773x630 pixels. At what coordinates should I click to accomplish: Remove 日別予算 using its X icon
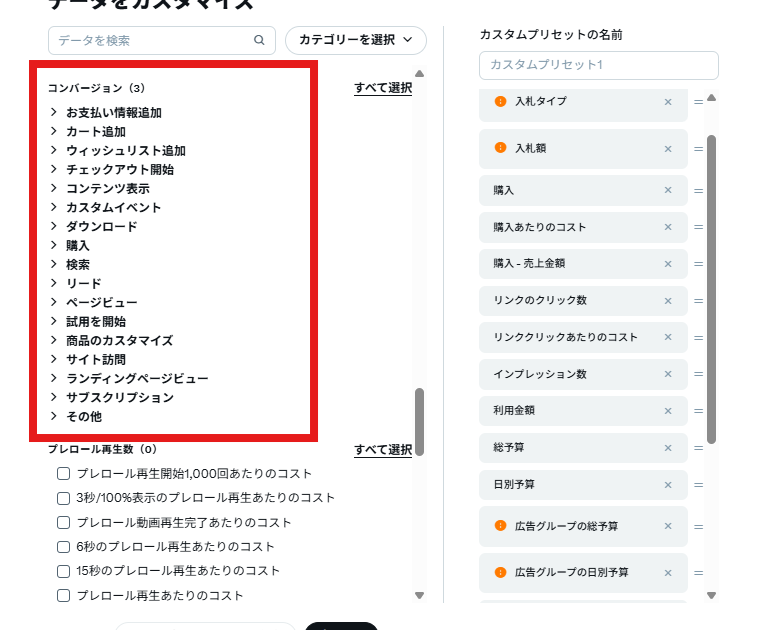click(x=668, y=485)
